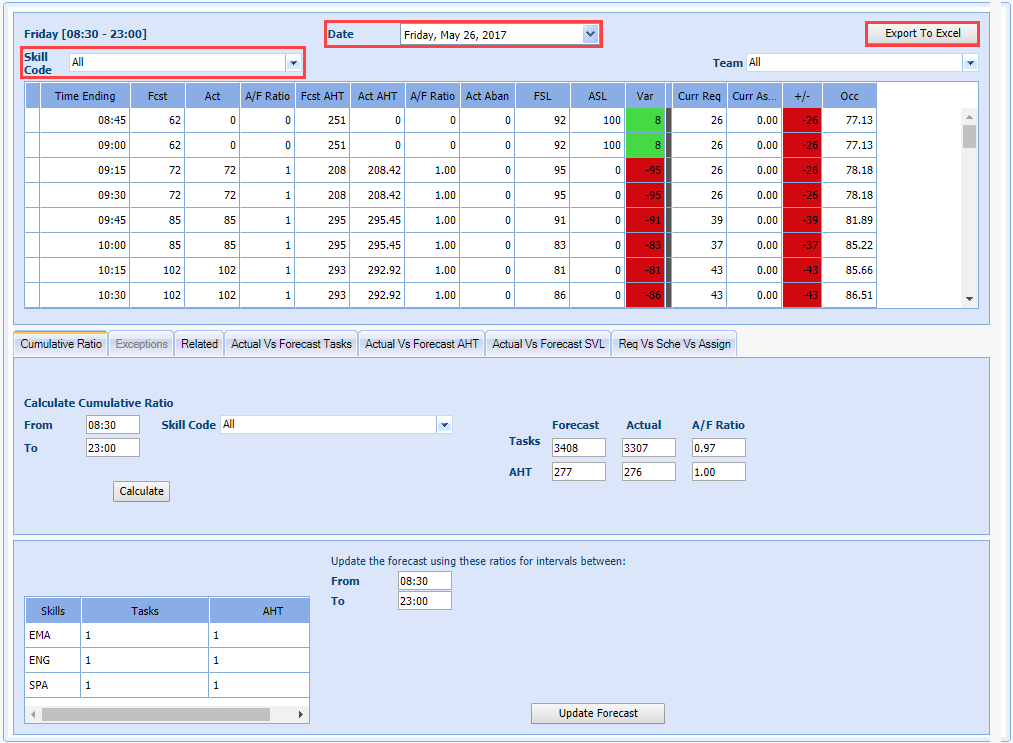This screenshot has height=743, width=1013.
Task: Open Skill Code dropdown in Cumulative Ratio
Action: 444,425
